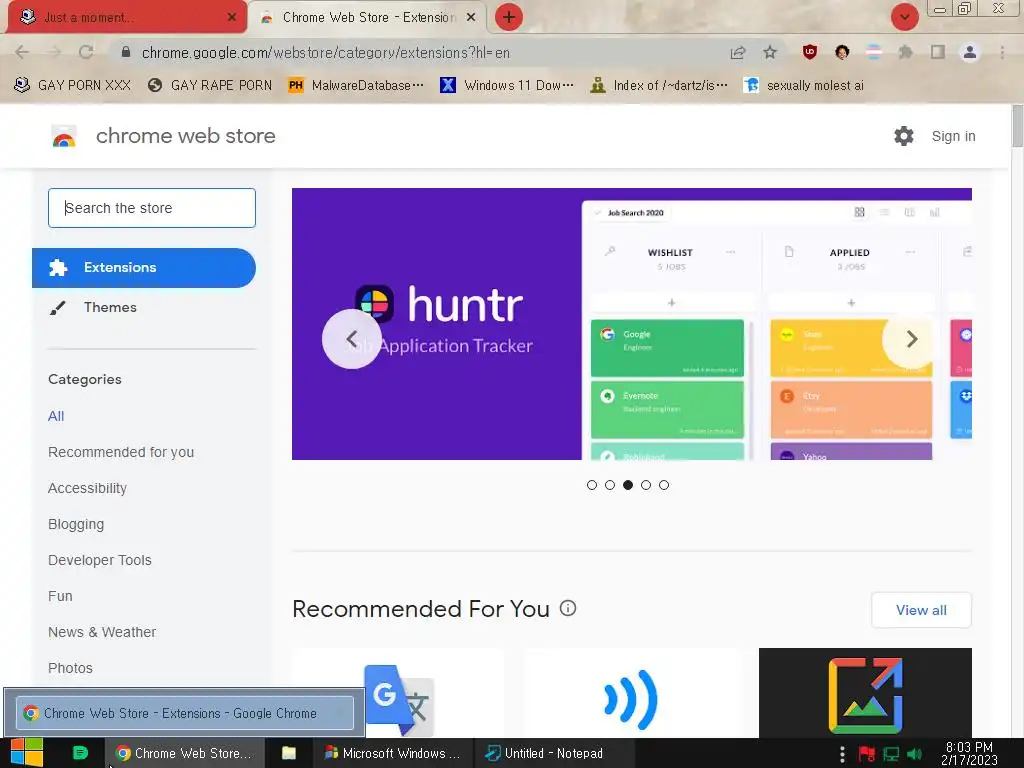Open the Chrome profile avatar icon

point(970,52)
